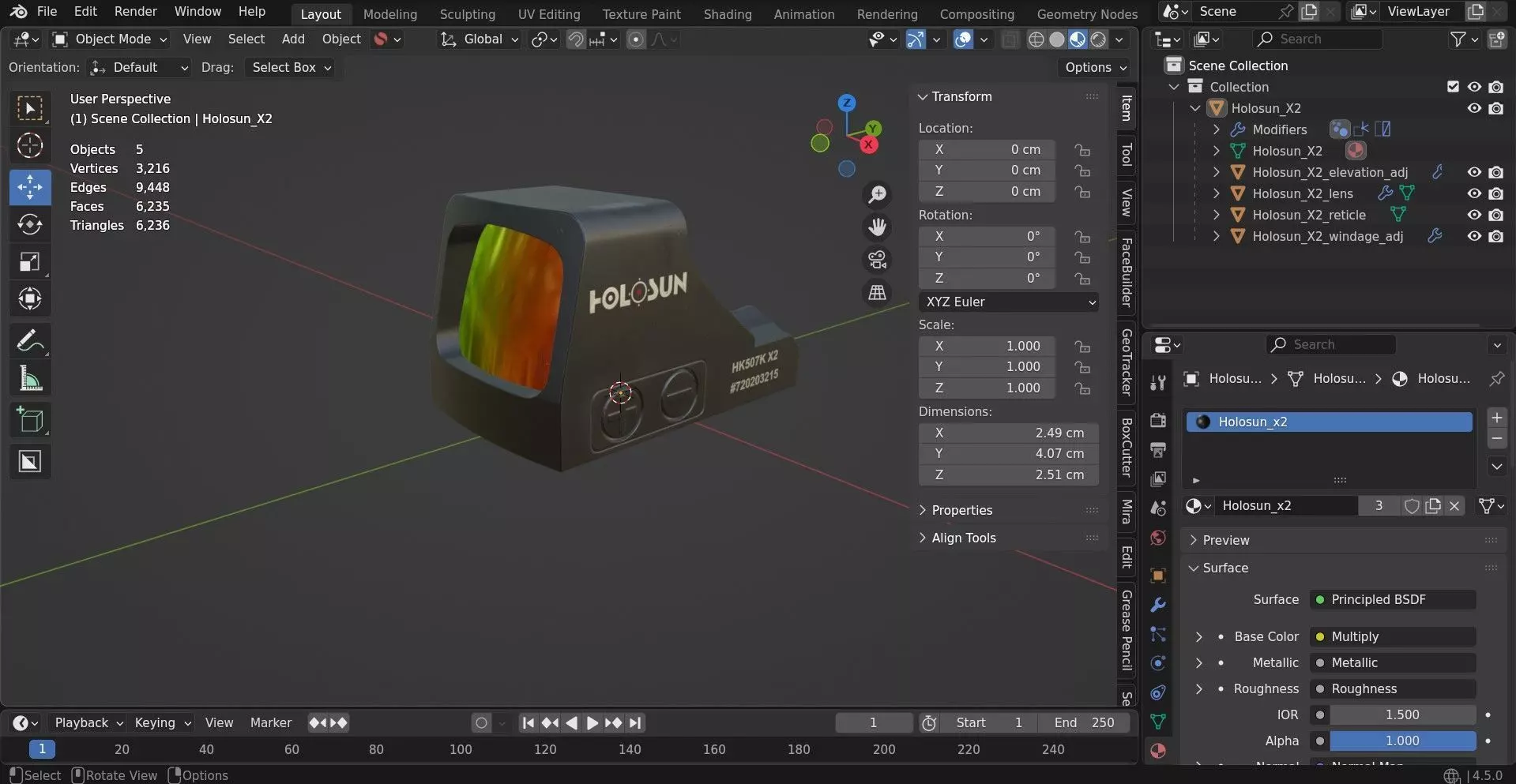Remove material slot with minus button
The image size is (1516, 784).
point(1496,438)
